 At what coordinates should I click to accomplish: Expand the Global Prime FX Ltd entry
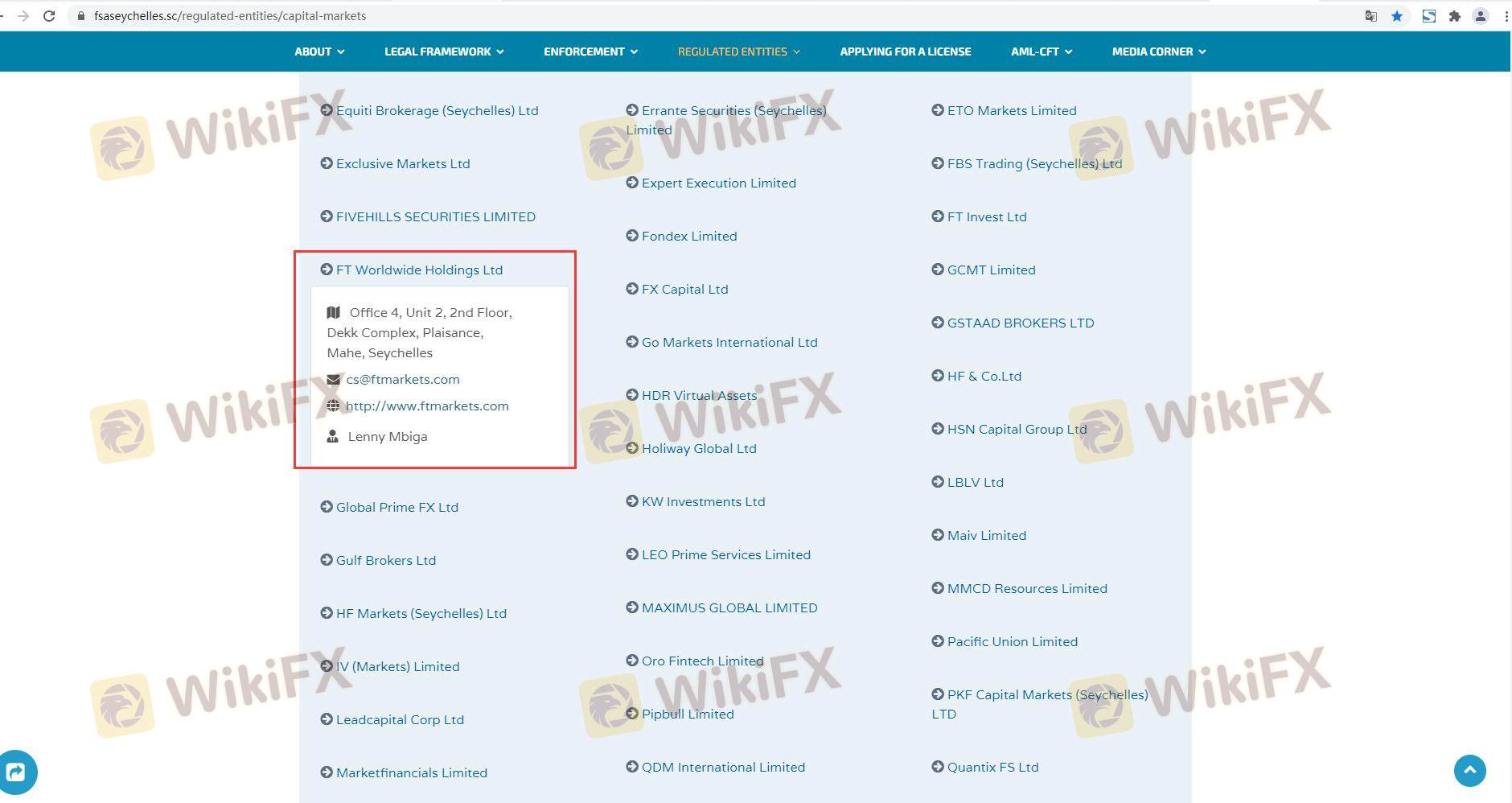[x=396, y=507]
